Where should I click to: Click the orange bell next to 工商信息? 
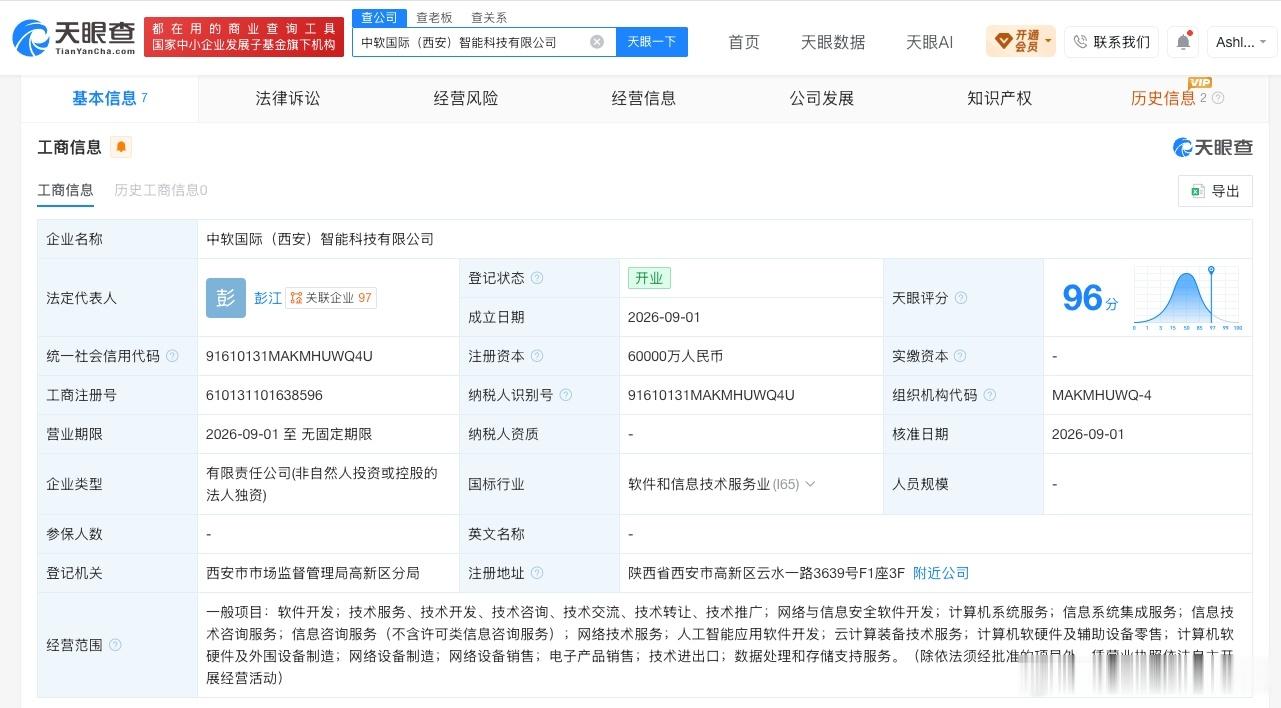pyautogui.click(x=121, y=147)
